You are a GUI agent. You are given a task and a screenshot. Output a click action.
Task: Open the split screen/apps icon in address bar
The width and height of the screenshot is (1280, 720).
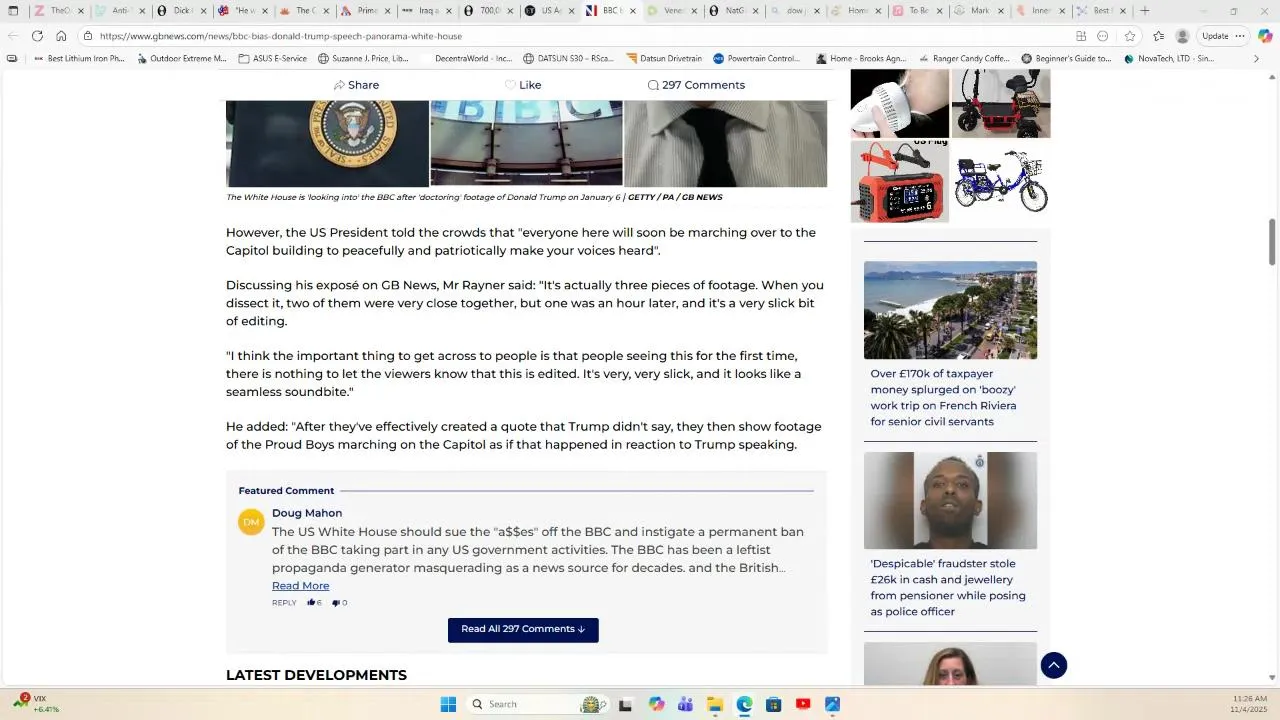click(1081, 36)
